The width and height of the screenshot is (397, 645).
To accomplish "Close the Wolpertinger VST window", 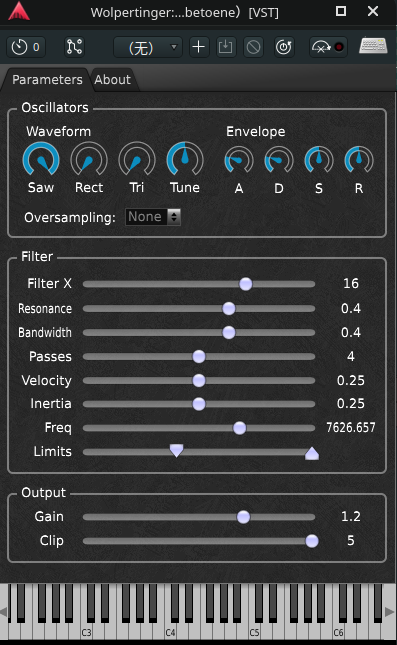I will click(x=373, y=11).
